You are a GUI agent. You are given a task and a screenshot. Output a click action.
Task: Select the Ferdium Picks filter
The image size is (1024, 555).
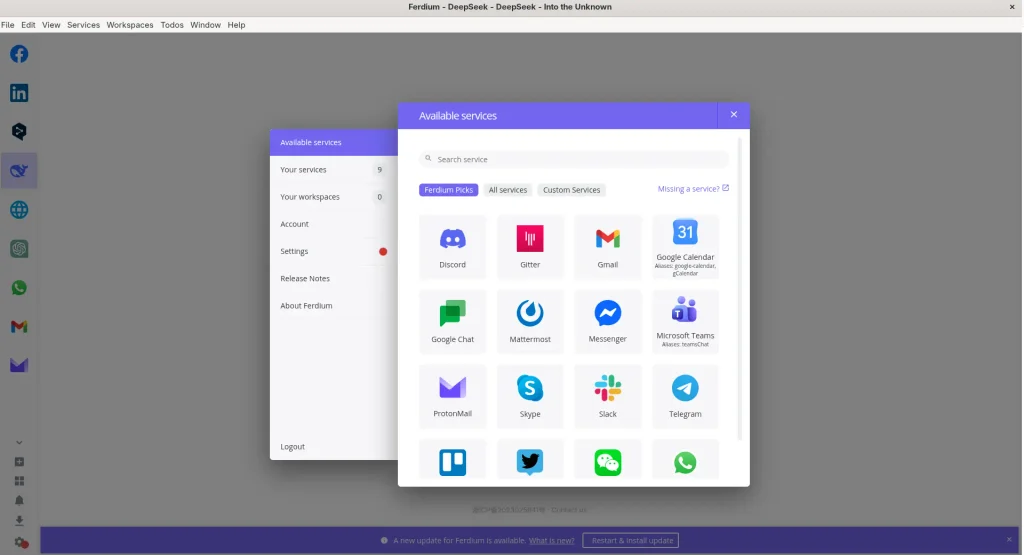point(449,190)
